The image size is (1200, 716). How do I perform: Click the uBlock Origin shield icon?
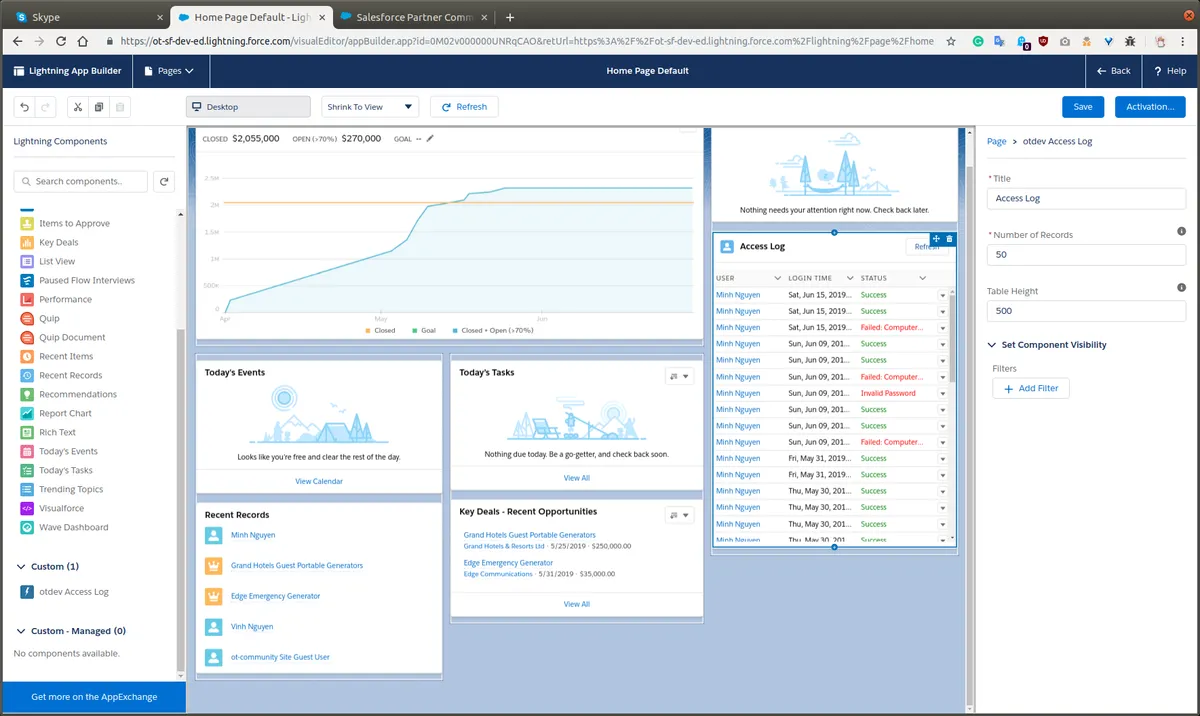[1043, 41]
